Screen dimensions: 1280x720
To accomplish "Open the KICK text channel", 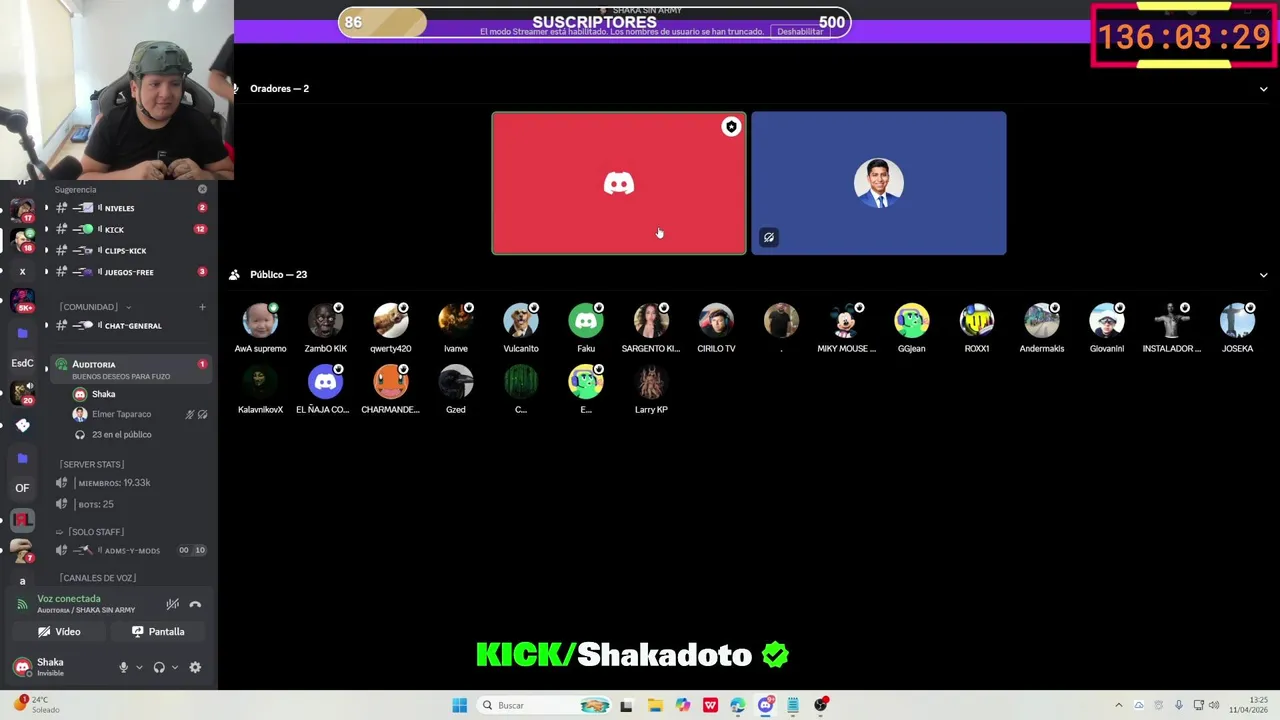I will click(130, 229).
